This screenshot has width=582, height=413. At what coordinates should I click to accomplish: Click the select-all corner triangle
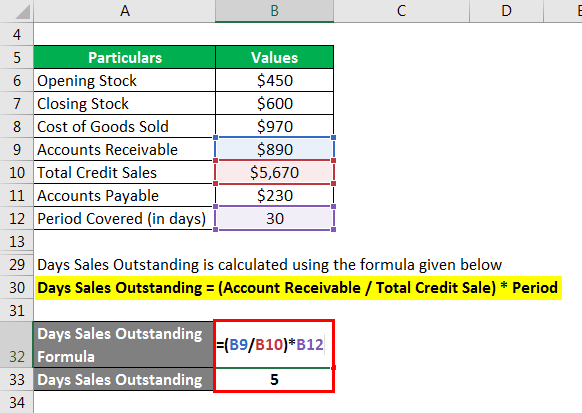pos(22,12)
